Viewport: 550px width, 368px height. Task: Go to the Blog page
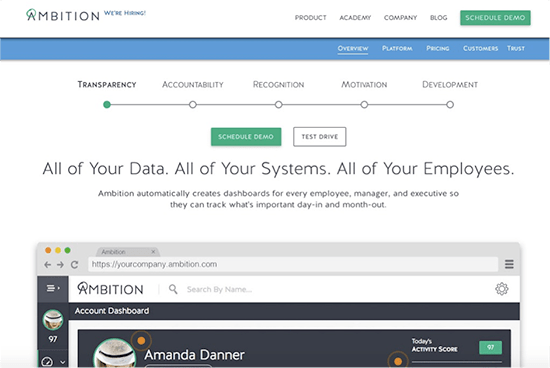coord(438,18)
